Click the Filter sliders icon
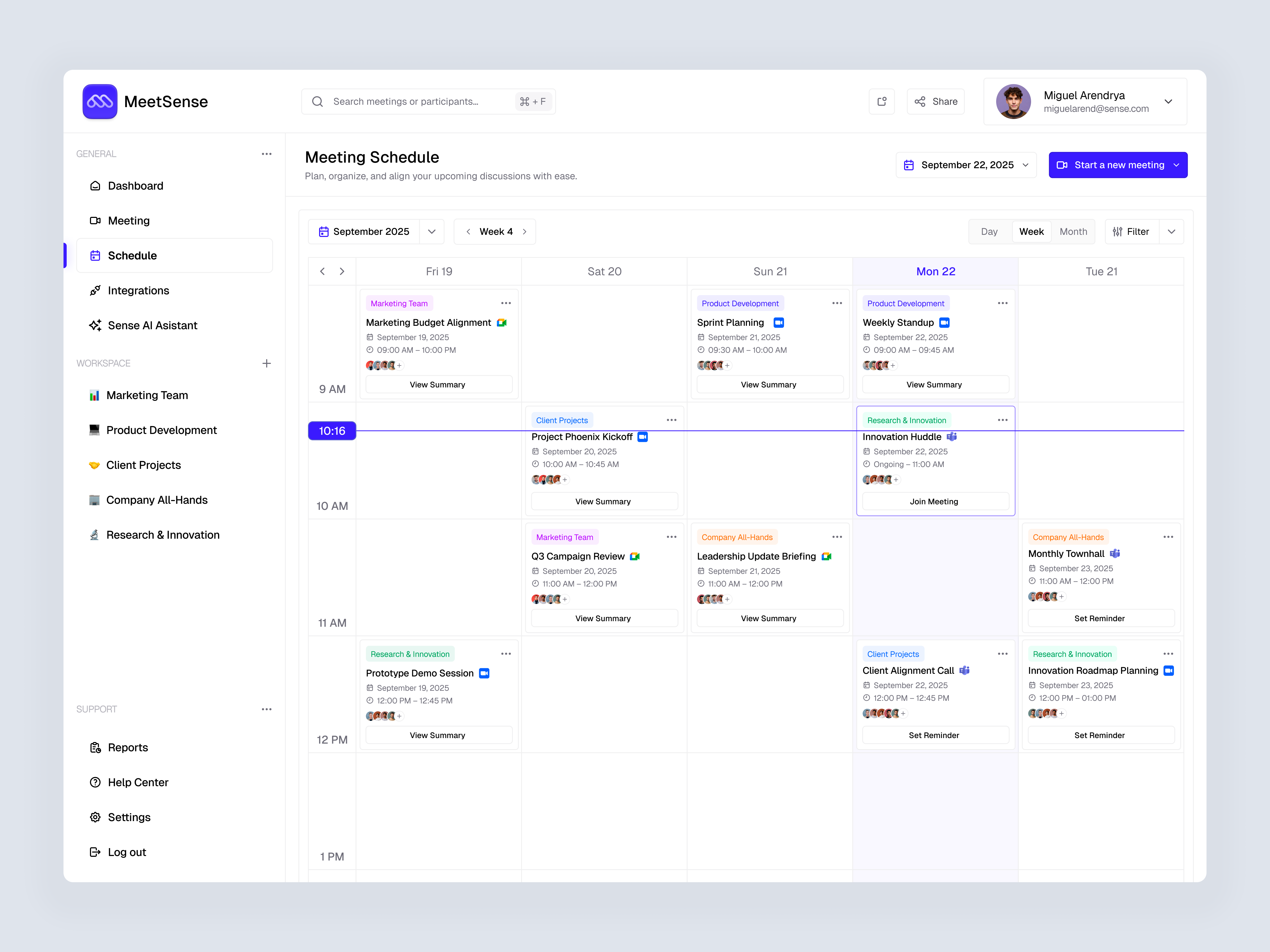The image size is (1270, 952). point(1117,231)
